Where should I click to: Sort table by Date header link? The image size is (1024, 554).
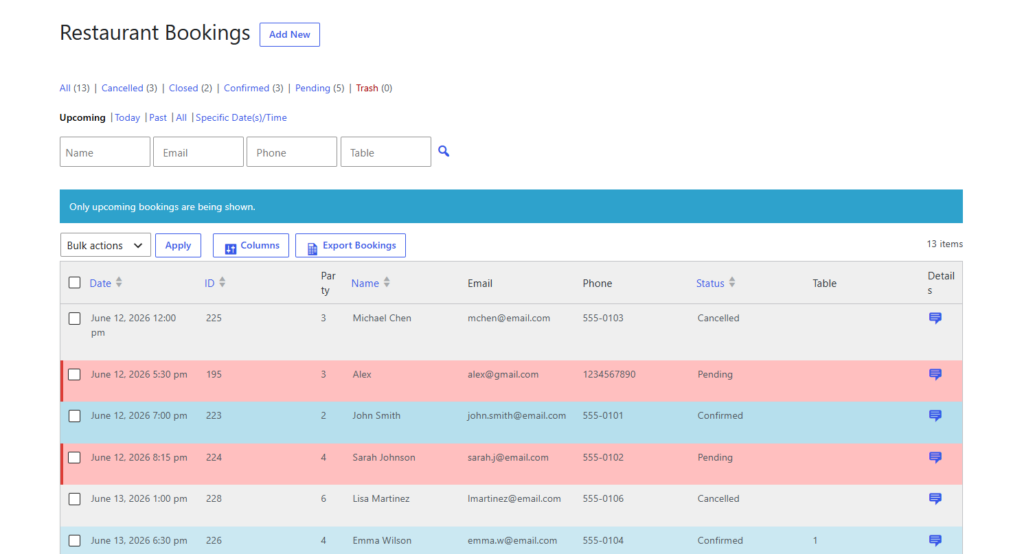(100, 283)
